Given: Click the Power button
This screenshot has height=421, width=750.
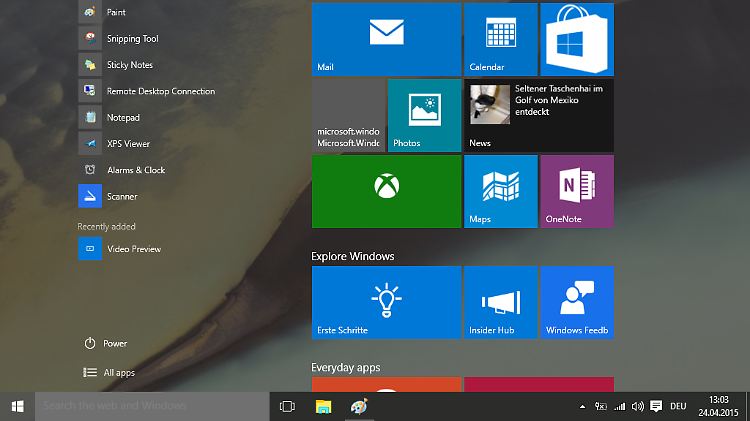Looking at the screenshot, I should [106, 343].
